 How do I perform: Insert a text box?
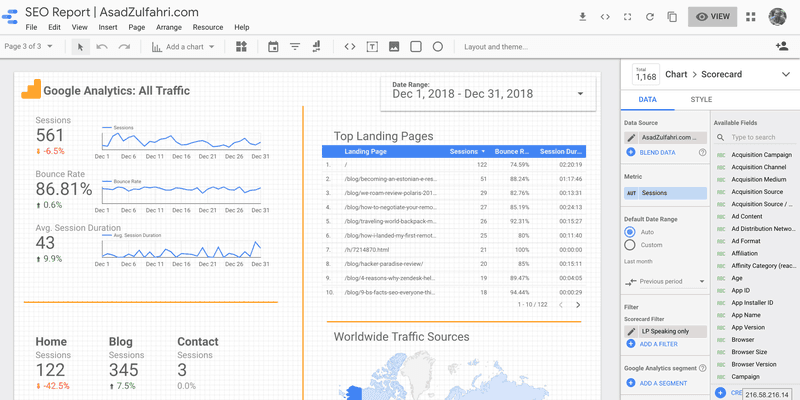372,47
